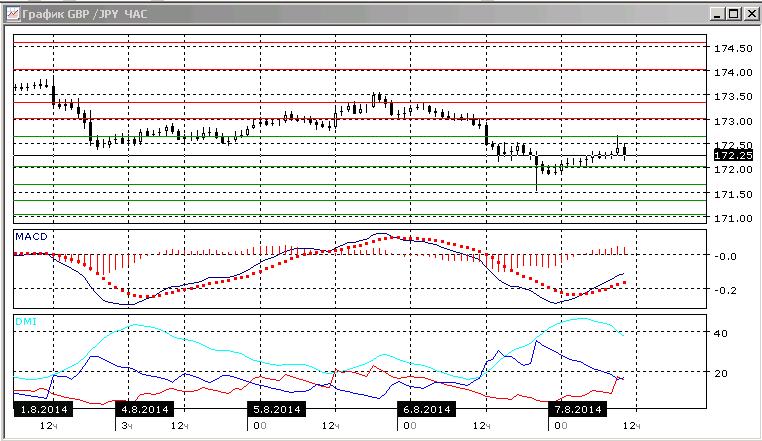Screen dimensions: 762x441
Task: Click the 7.8.2014 date marker
Action: pyautogui.click(x=578, y=409)
